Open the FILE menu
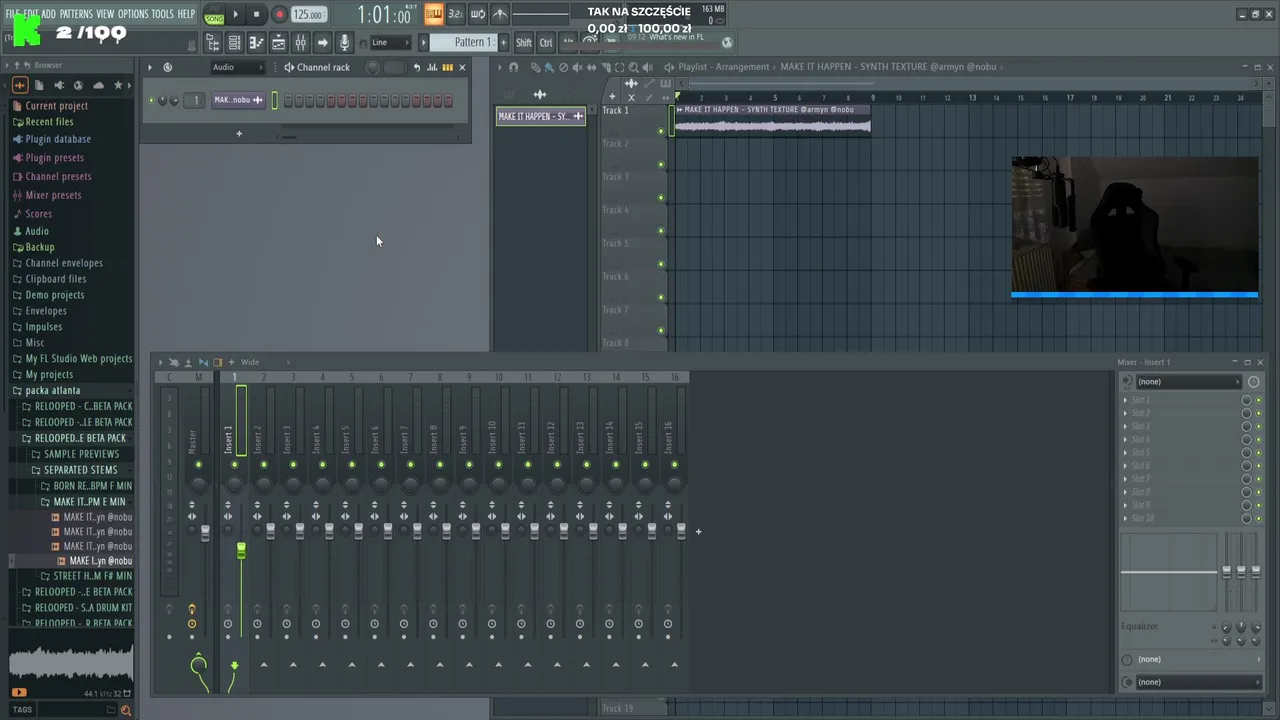The image size is (1280, 720). [x=12, y=14]
